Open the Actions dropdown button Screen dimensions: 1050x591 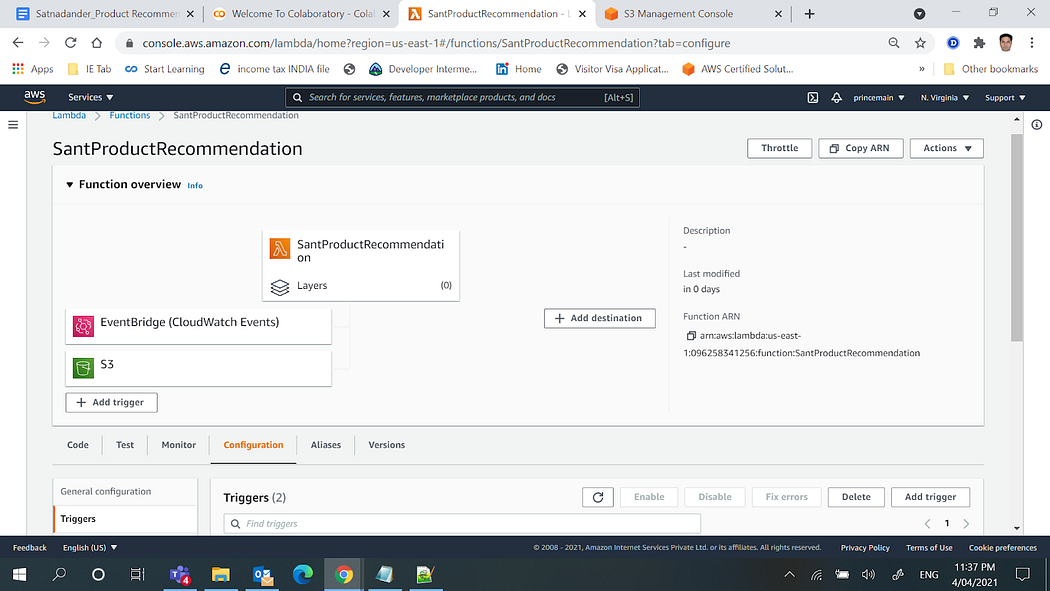point(946,148)
